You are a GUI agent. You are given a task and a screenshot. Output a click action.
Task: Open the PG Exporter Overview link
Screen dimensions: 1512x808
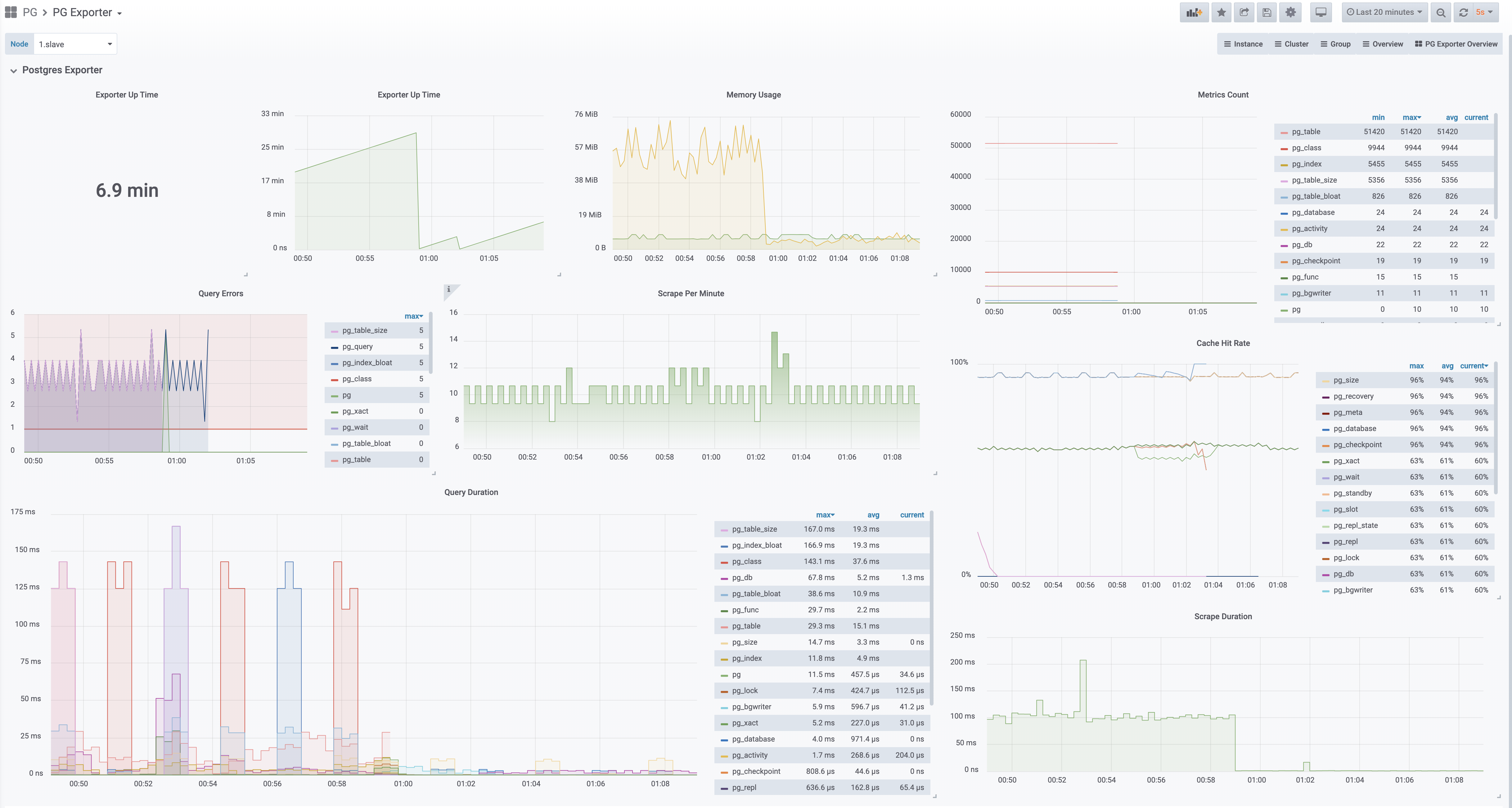[x=1456, y=44]
